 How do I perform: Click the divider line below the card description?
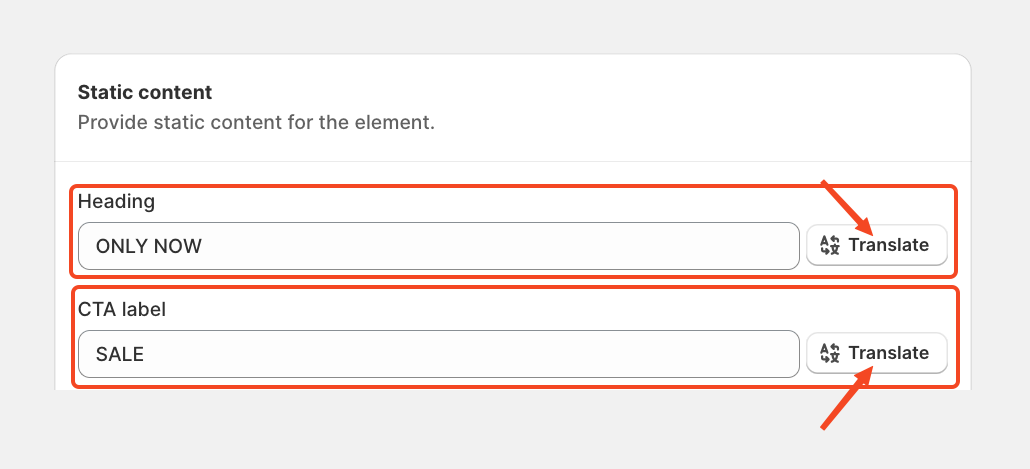(512, 162)
